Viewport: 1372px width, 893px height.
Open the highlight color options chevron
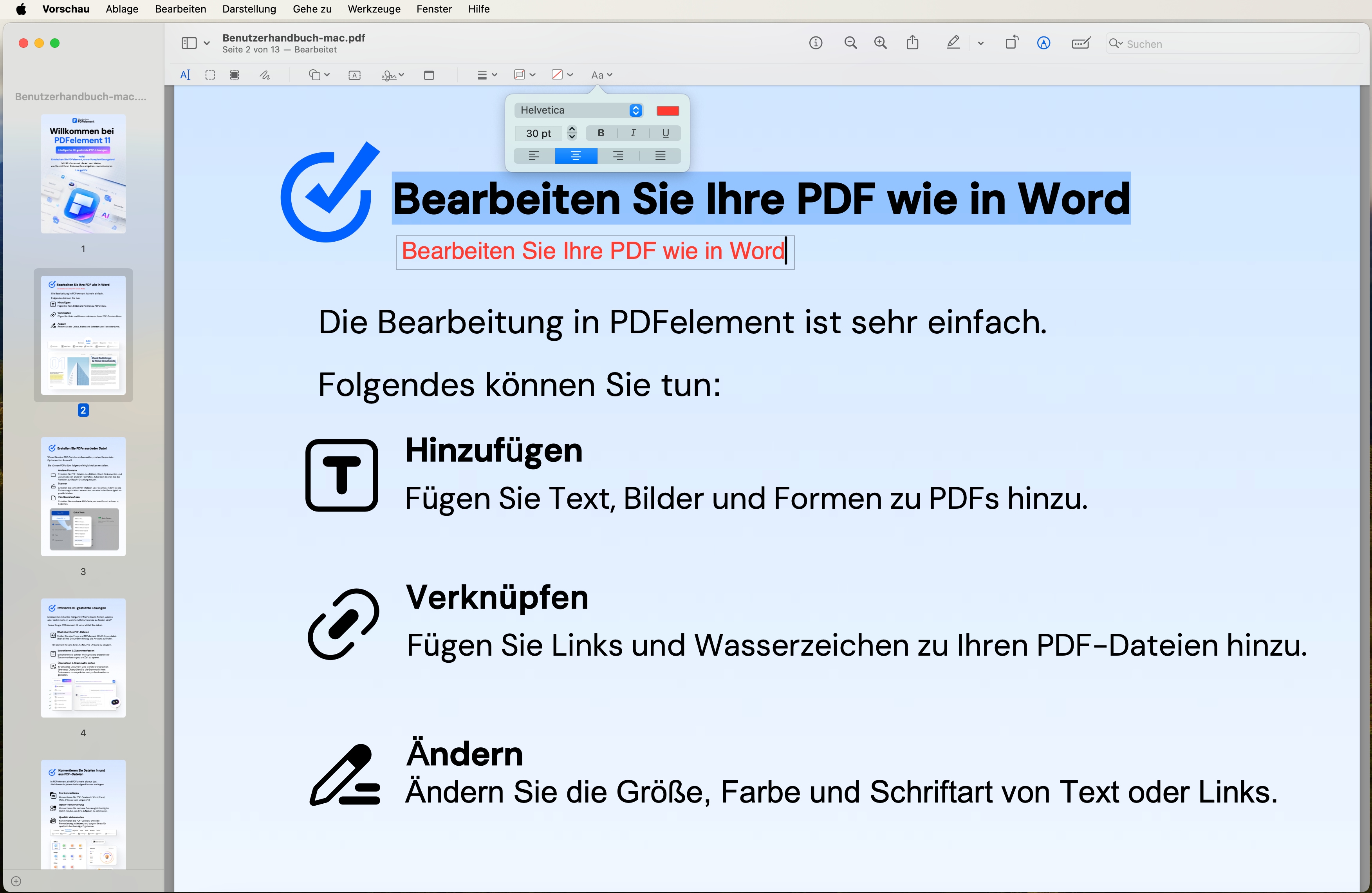tap(980, 43)
